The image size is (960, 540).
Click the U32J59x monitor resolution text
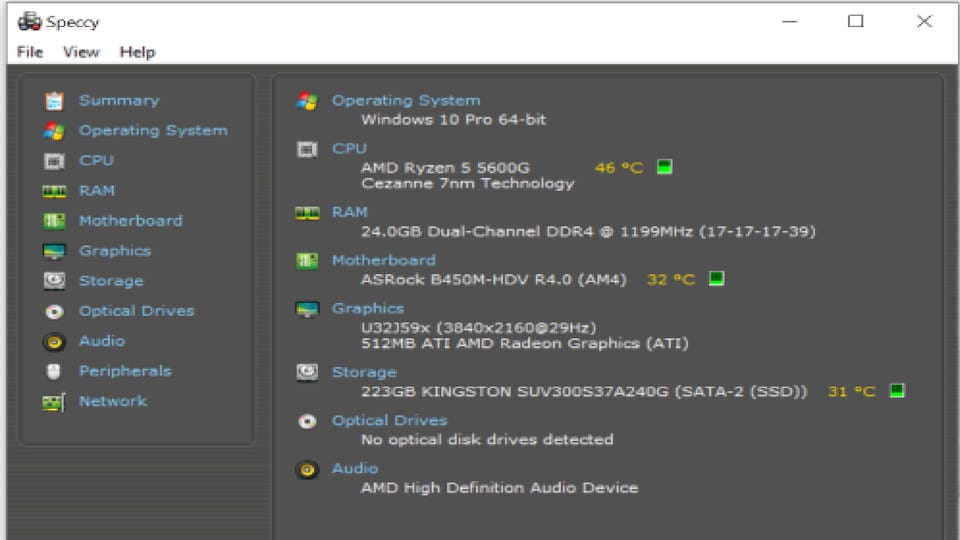click(x=478, y=328)
